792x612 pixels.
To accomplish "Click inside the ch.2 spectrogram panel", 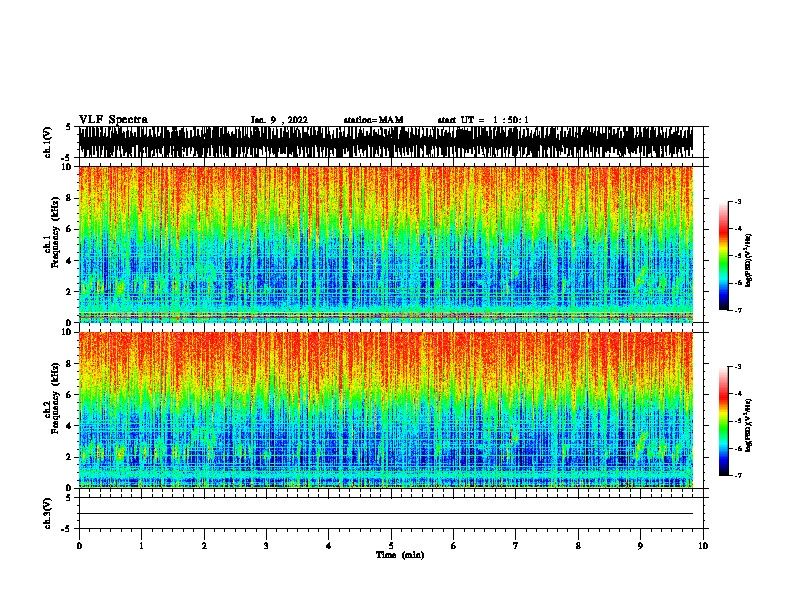I will coord(385,410).
